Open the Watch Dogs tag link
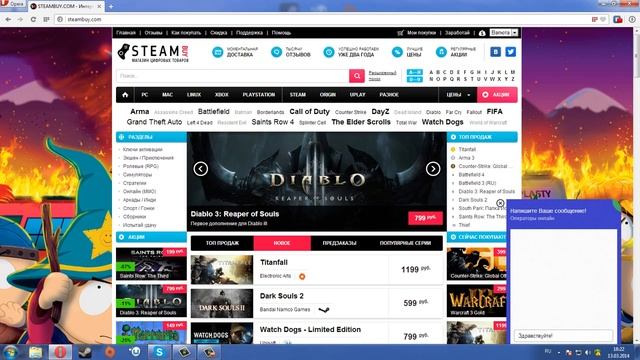This screenshot has height=360, width=640. pos(442,122)
